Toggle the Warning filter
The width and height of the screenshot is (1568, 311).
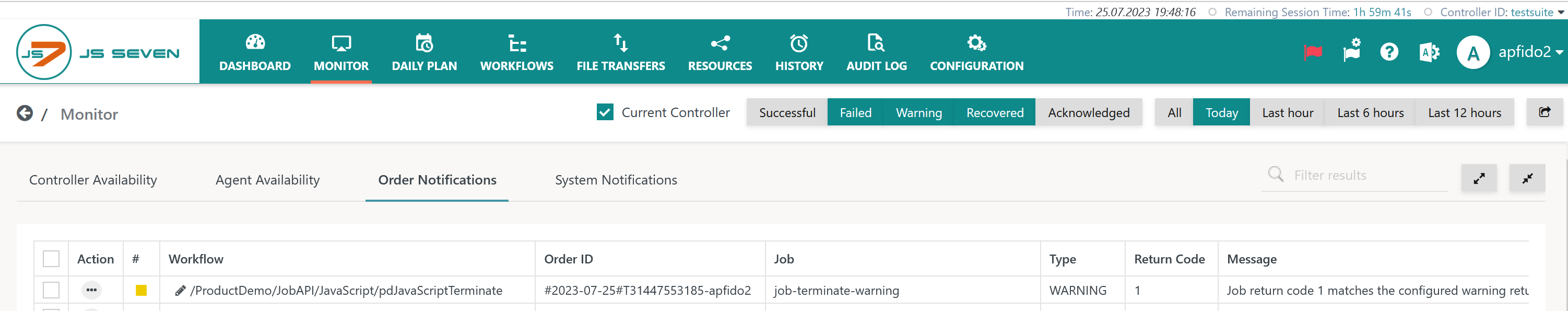click(918, 113)
